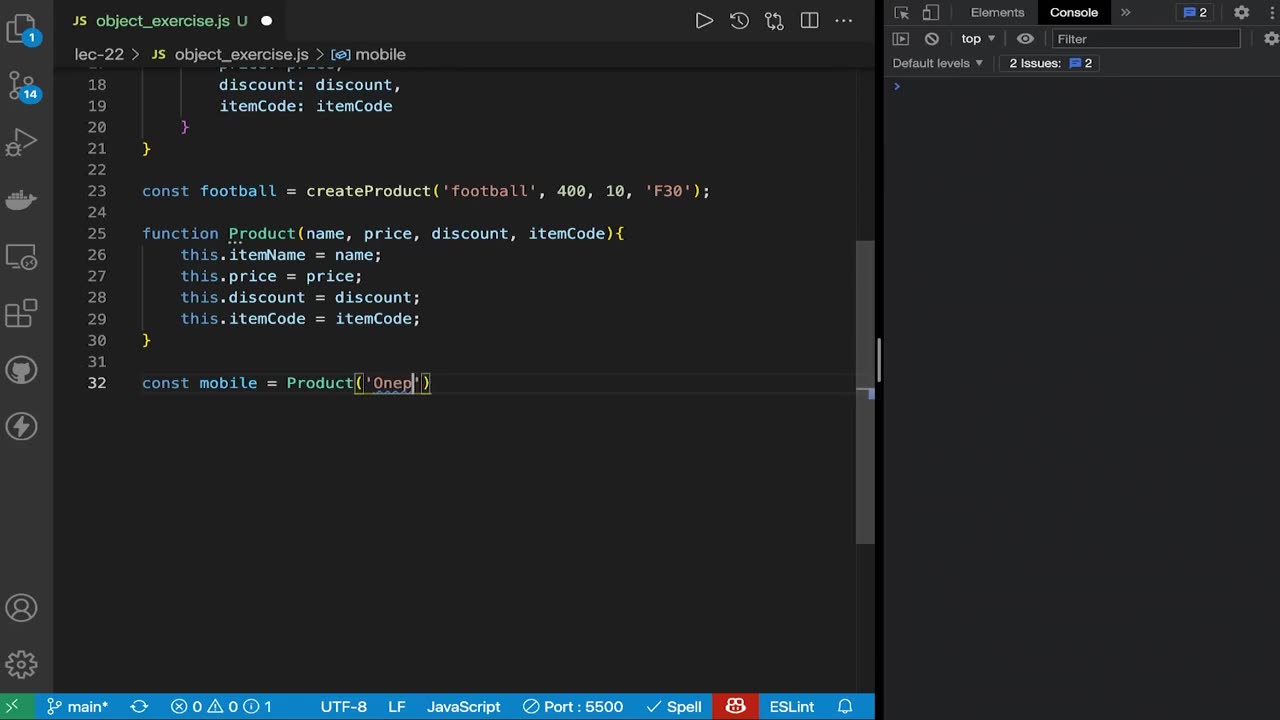Split the editor to the right
Screen dimensions: 1280x720
(x=809, y=20)
